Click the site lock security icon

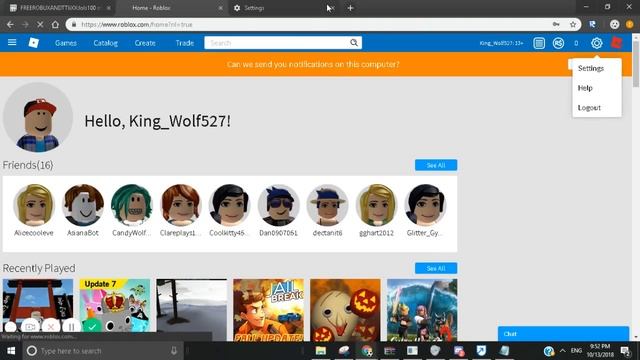point(74,24)
